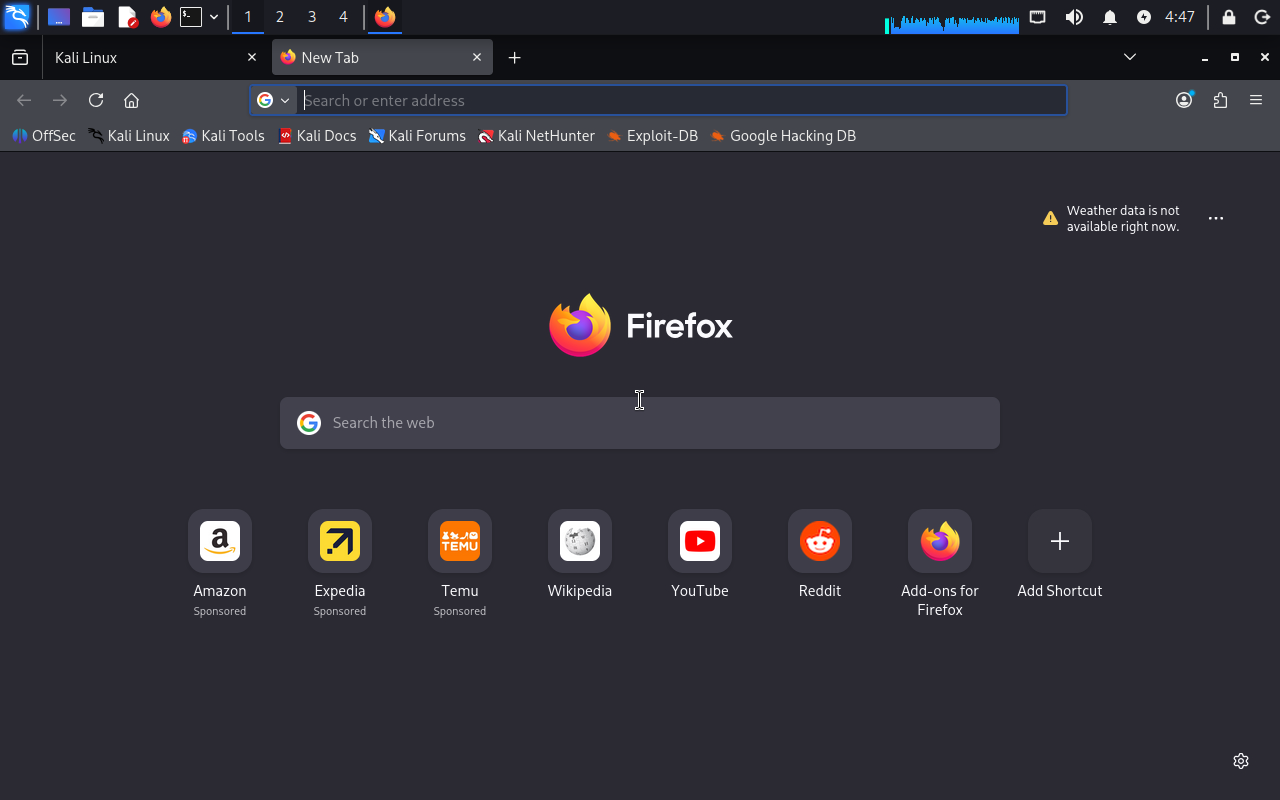
Task: Open the weather widget three-dot menu
Action: pyautogui.click(x=1216, y=218)
